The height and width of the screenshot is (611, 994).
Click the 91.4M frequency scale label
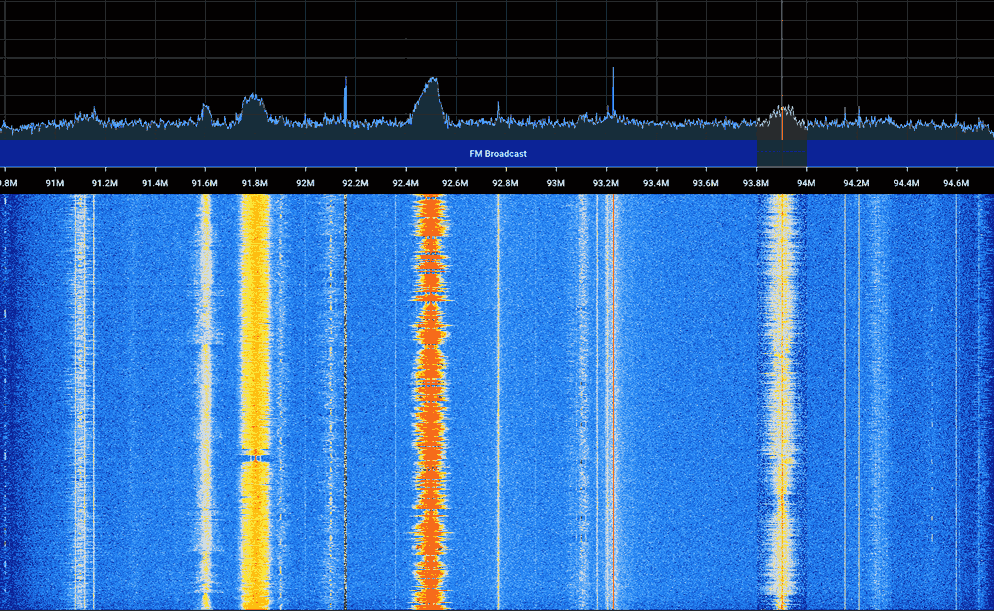[x=155, y=183]
